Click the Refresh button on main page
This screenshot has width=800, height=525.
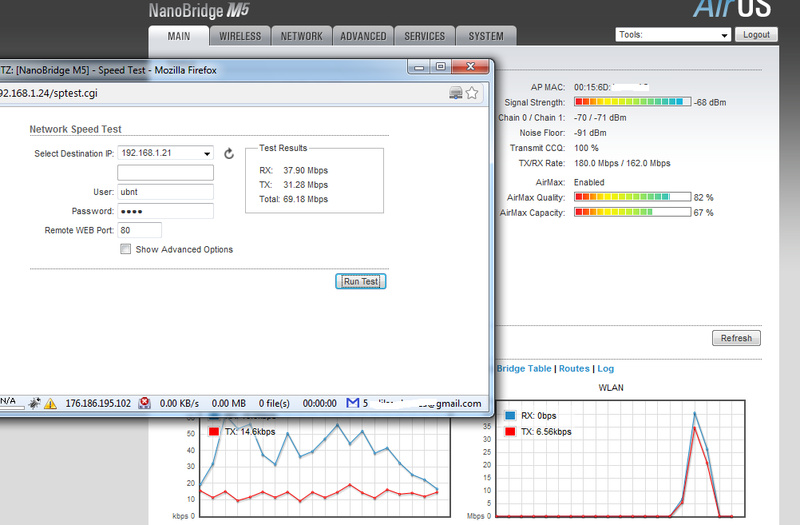pos(736,338)
